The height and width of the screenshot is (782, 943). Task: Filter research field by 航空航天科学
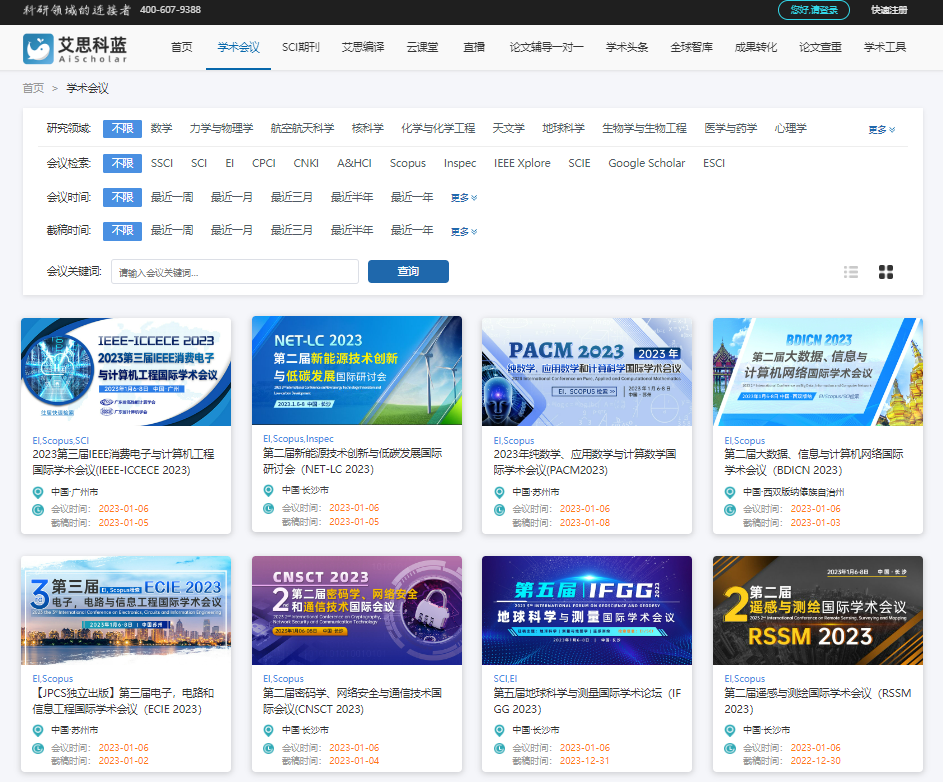[x=302, y=129]
